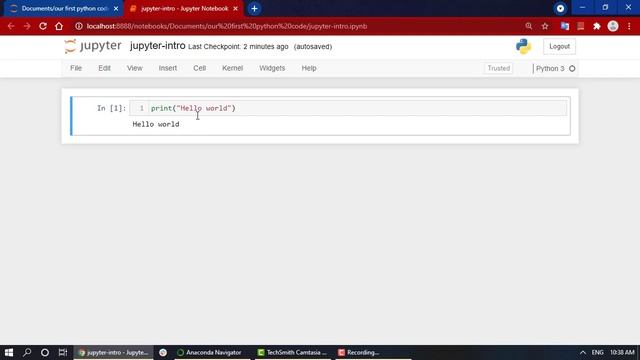Click the Logout button

point(559,47)
